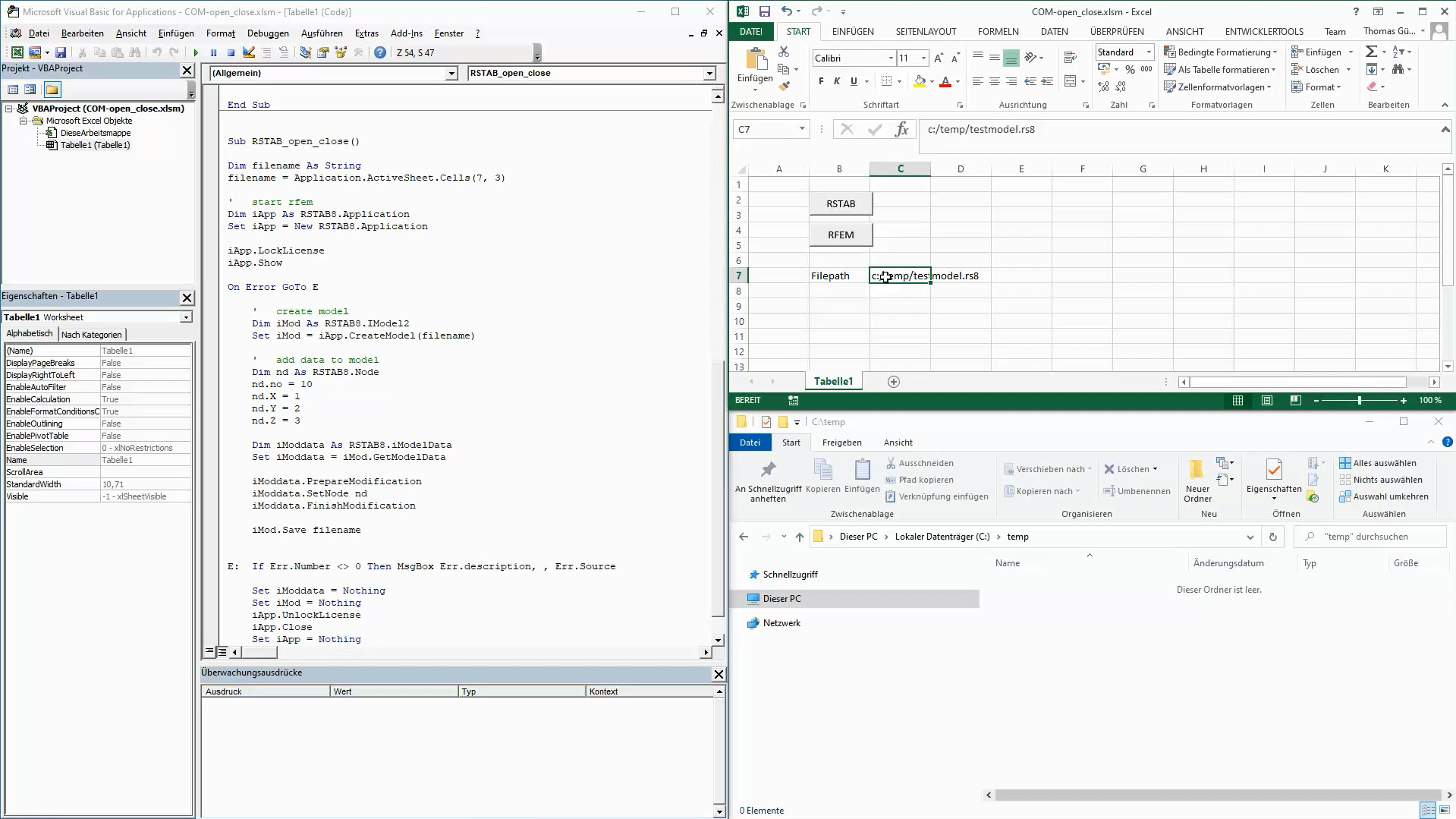Viewport: 1456px width, 819px height.
Task: Open the Calibri font dropdown
Action: [x=889, y=58]
